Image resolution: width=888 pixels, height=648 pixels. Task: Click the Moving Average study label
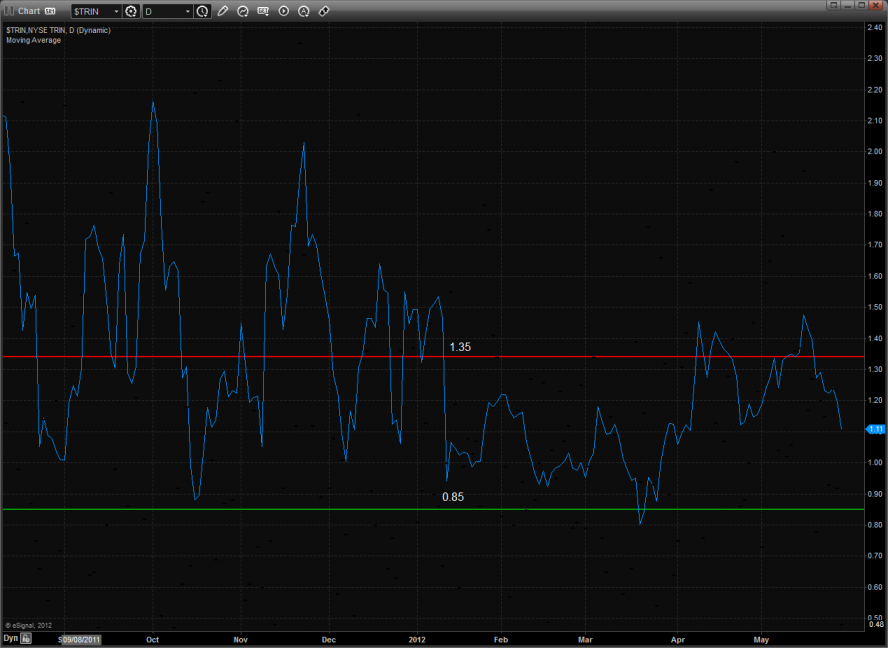click(33, 40)
